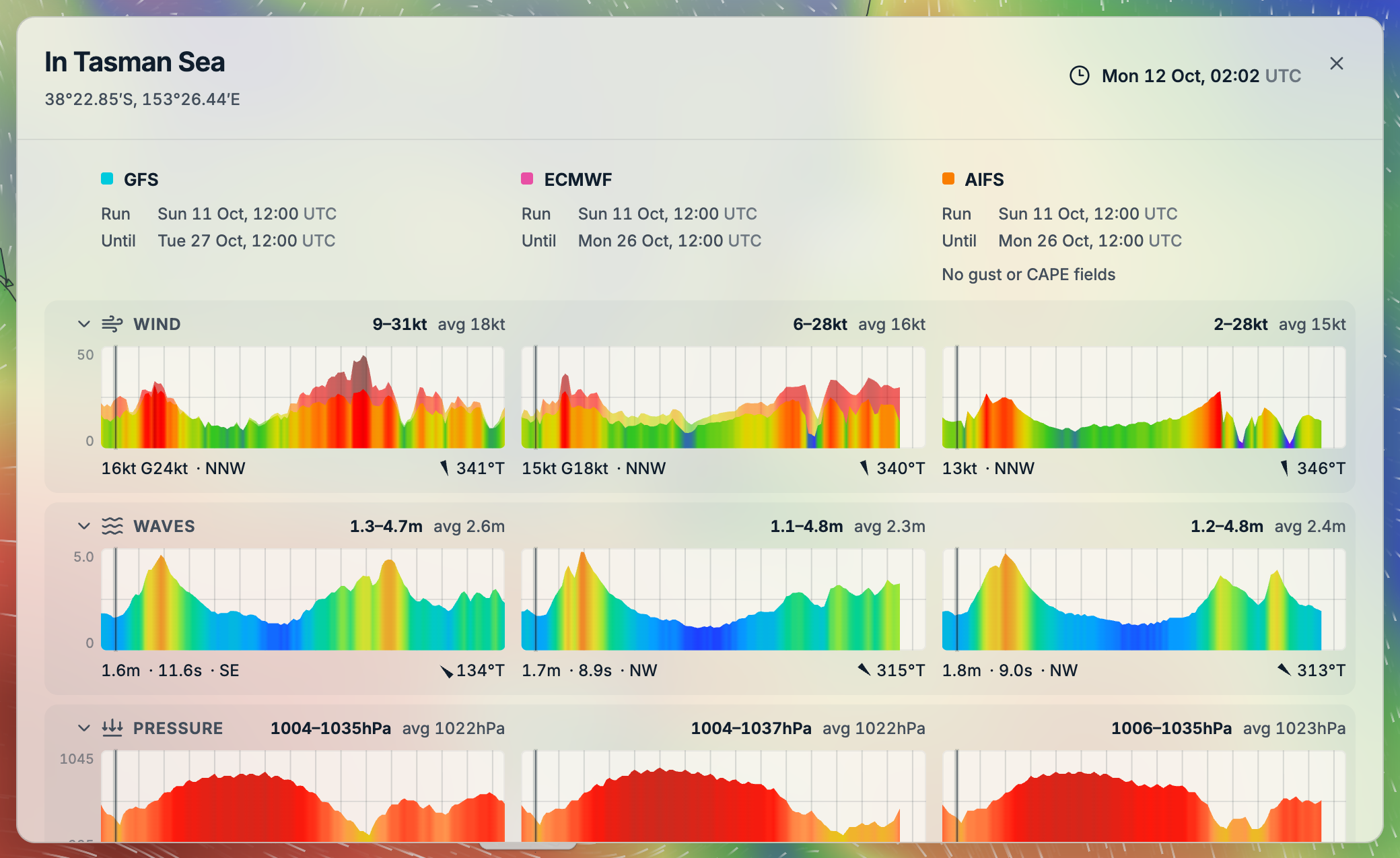The height and width of the screenshot is (858, 1400).
Task: Click the GFS waves chart
Action: coord(303,599)
